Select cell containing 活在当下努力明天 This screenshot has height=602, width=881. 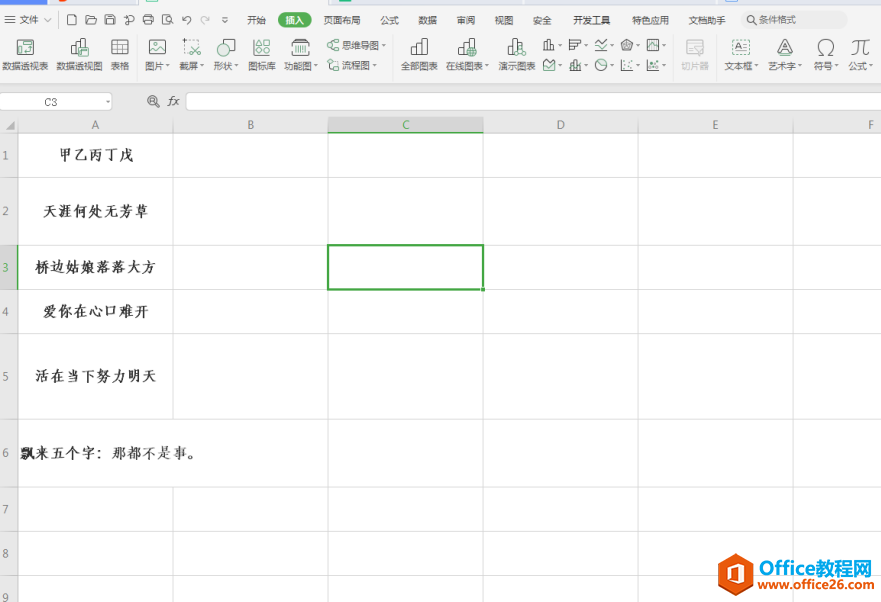tap(96, 376)
